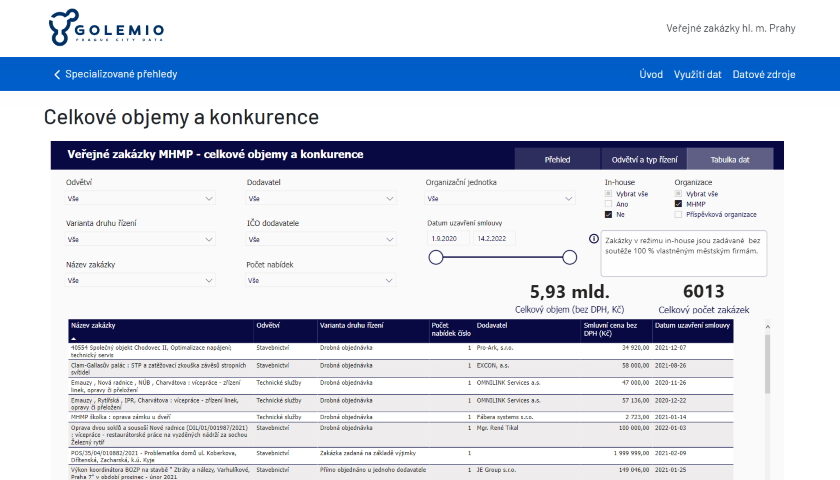
Task: Open the Dodavatel dropdown
Action: (321, 199)
